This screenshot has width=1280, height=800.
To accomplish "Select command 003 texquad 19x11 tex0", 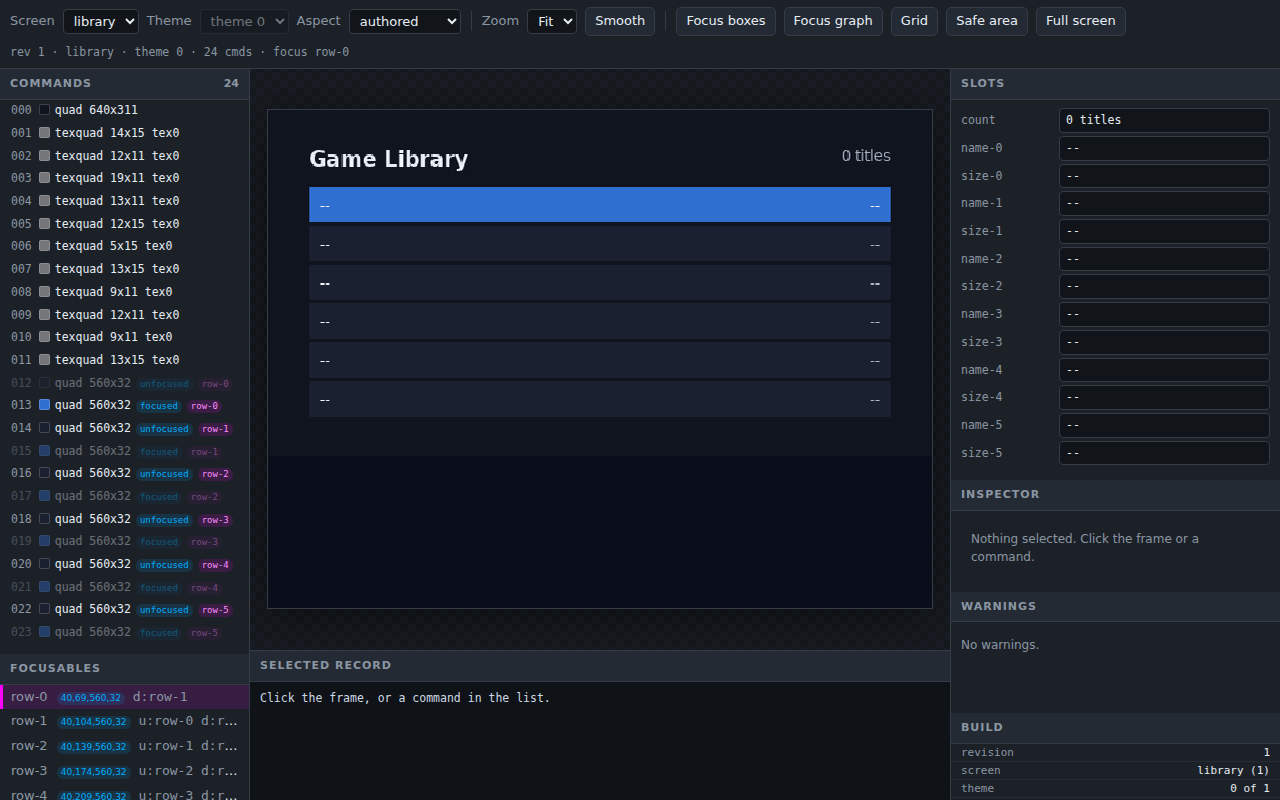I will (125, 178).
